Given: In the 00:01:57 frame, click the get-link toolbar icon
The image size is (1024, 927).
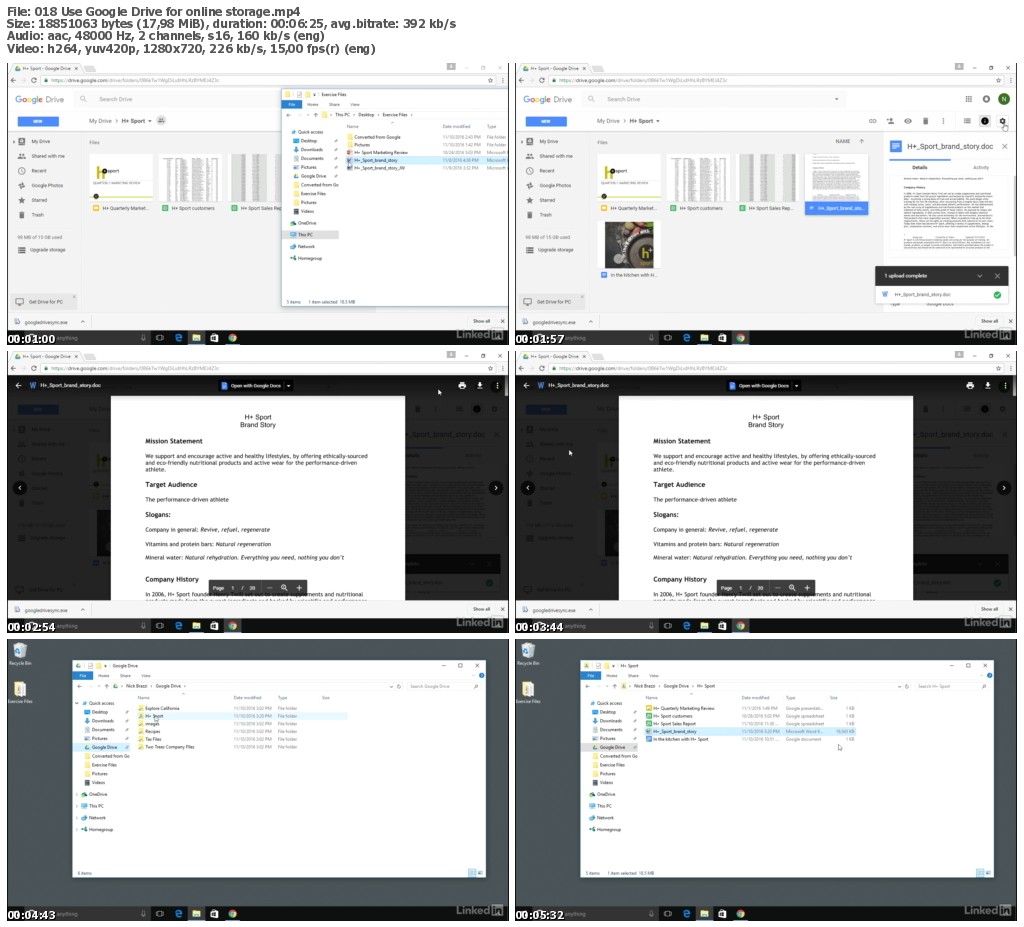Looking at the screenshot, I should click(872, 121).
